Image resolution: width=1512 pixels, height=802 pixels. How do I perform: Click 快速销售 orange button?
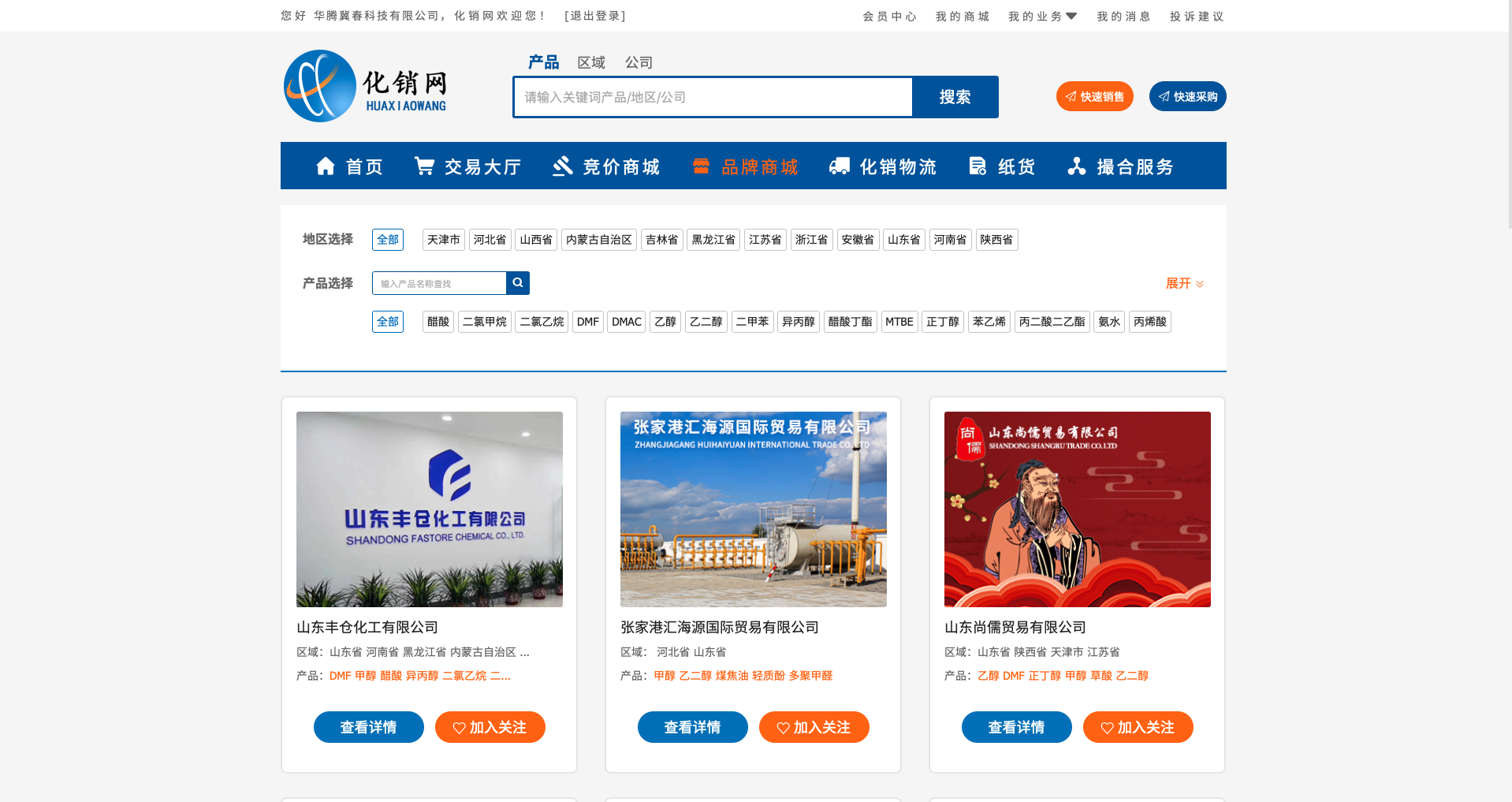(x=1095, y=96)
